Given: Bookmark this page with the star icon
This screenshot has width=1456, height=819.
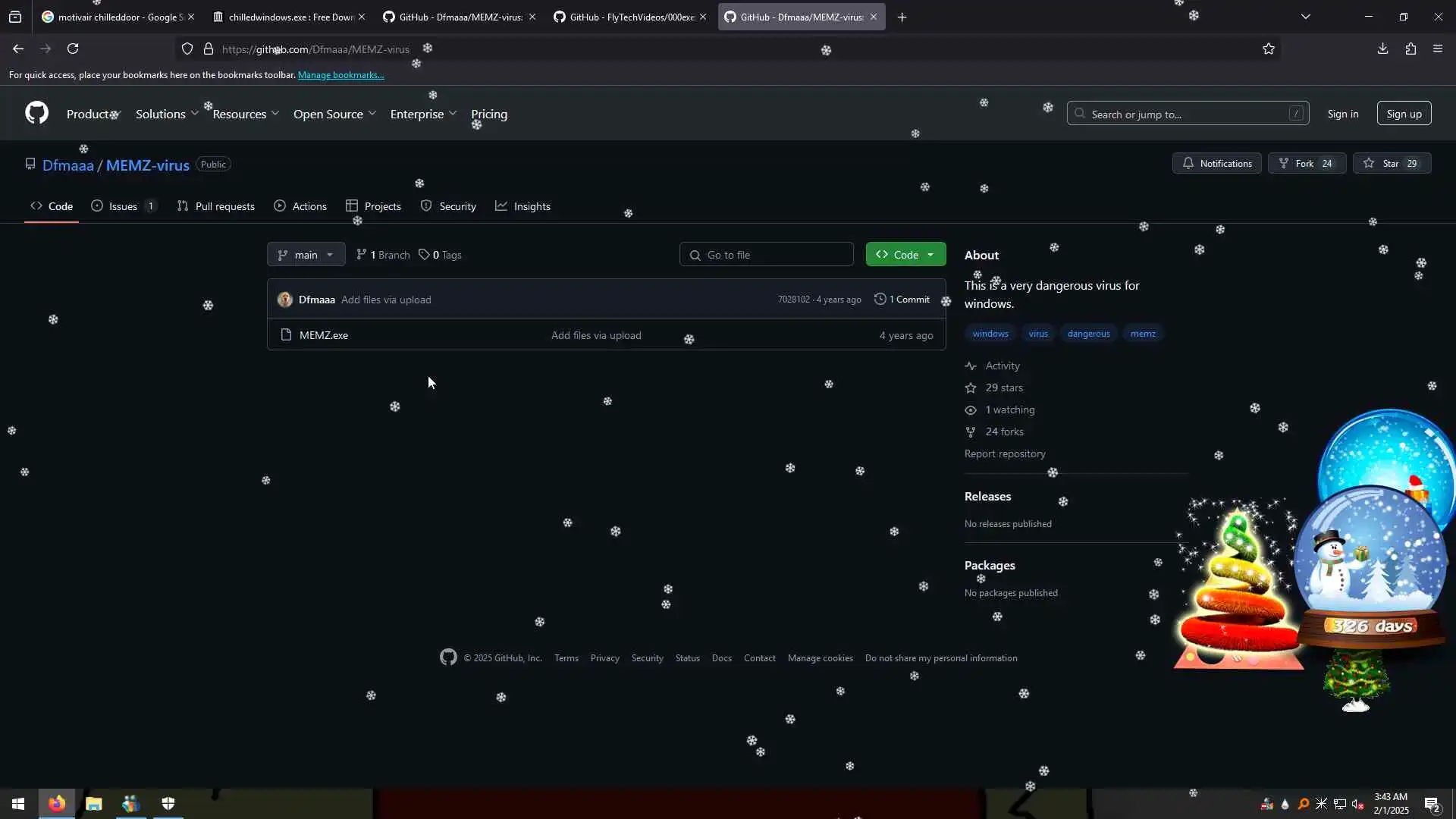Looking at the screenshot, I should [1269, 49].
